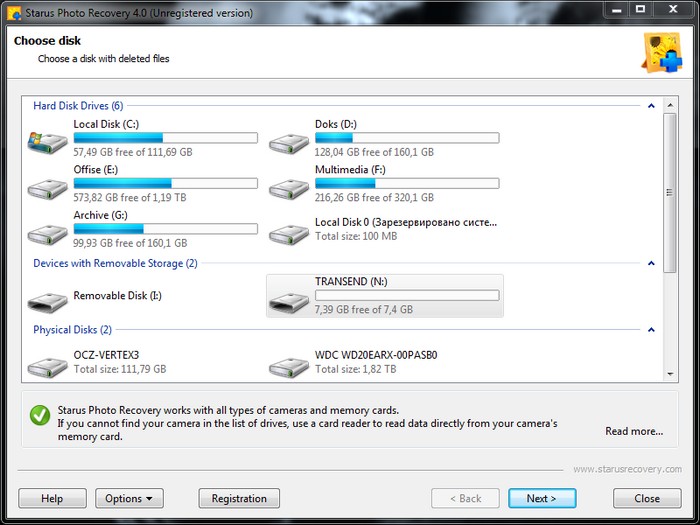Click 'Total size: 111,79 GB' text
The width and height of the screenshot is (700, 525).
pyautogui.click(x=120, y=369)
